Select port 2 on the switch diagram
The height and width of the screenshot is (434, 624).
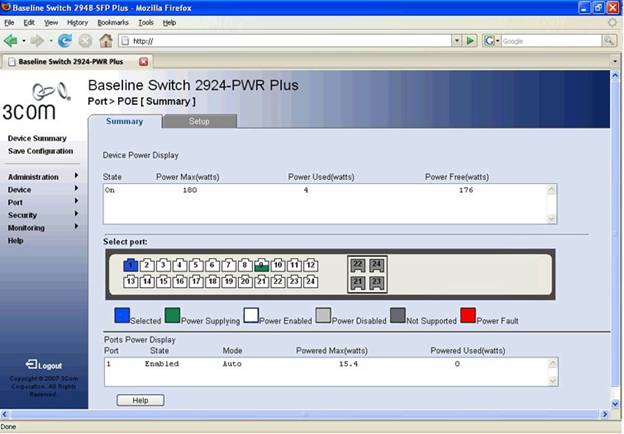point(147,265)
